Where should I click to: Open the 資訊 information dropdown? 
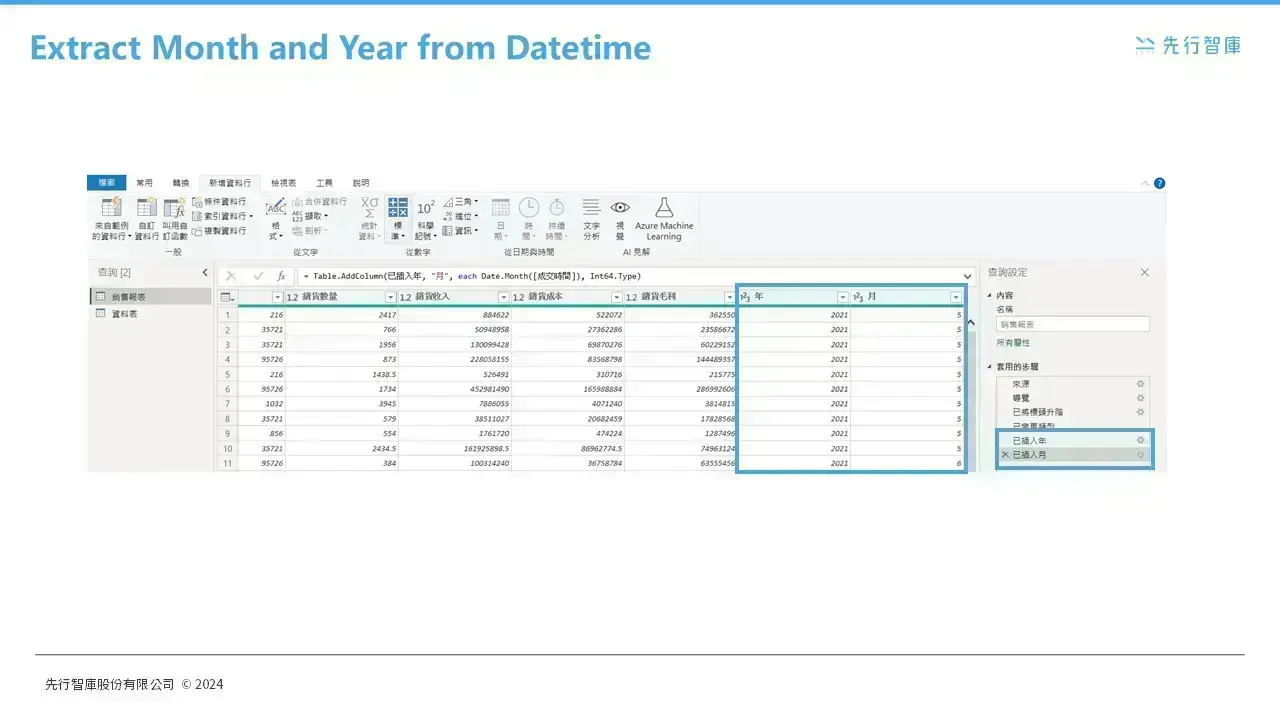click(460, 231)
